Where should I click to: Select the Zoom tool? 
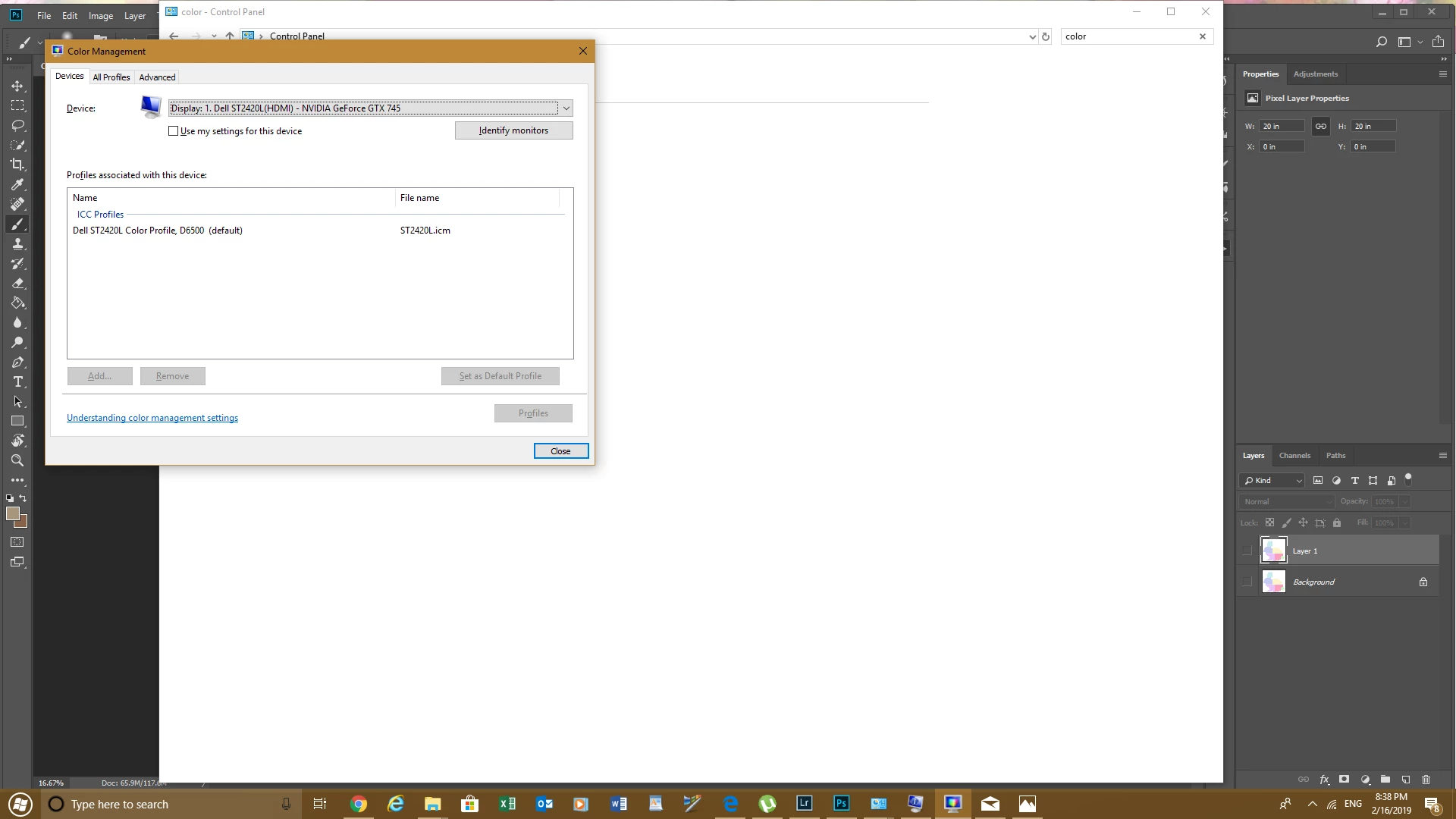coord(17,460)
